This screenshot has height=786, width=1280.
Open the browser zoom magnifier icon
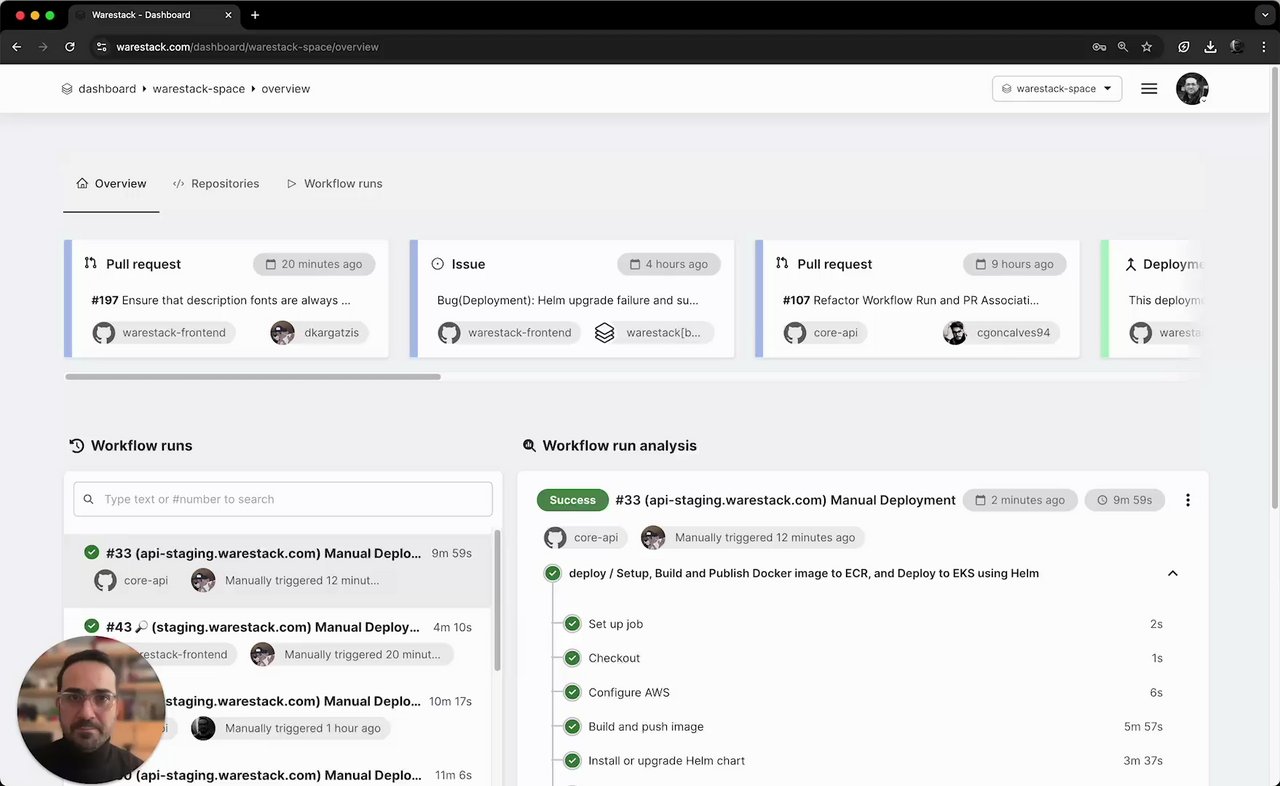[x=1123, y=47]
